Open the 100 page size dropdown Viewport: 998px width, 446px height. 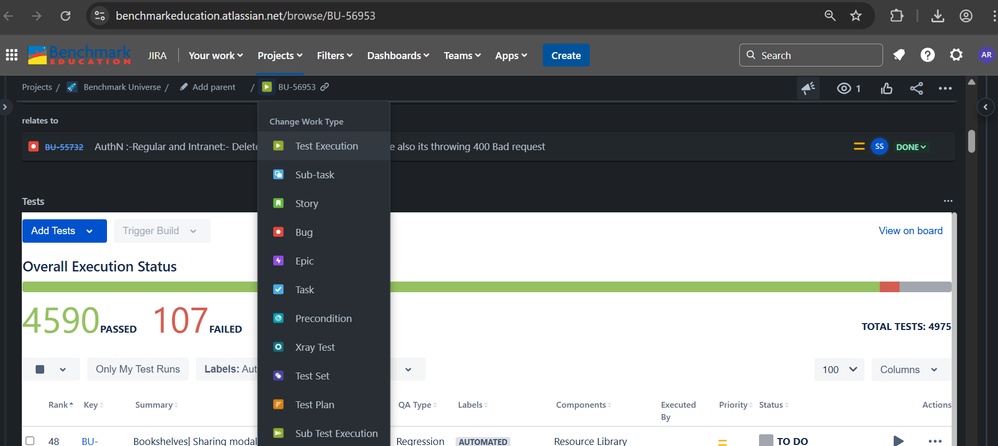tap(839, 370)
